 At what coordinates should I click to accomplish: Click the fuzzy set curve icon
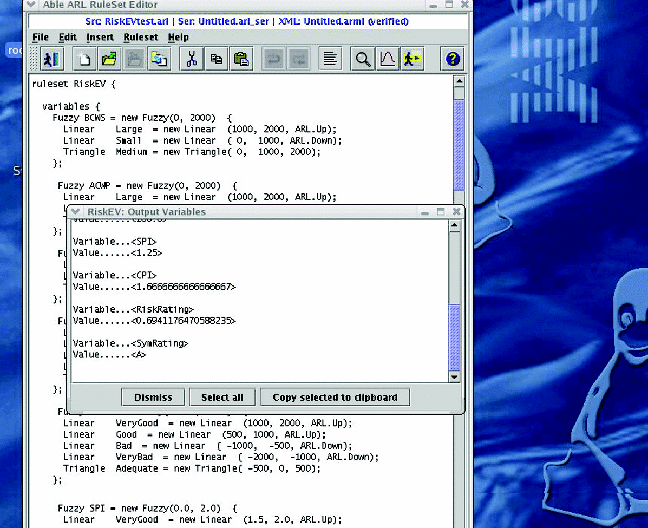[x=388, y=60]
